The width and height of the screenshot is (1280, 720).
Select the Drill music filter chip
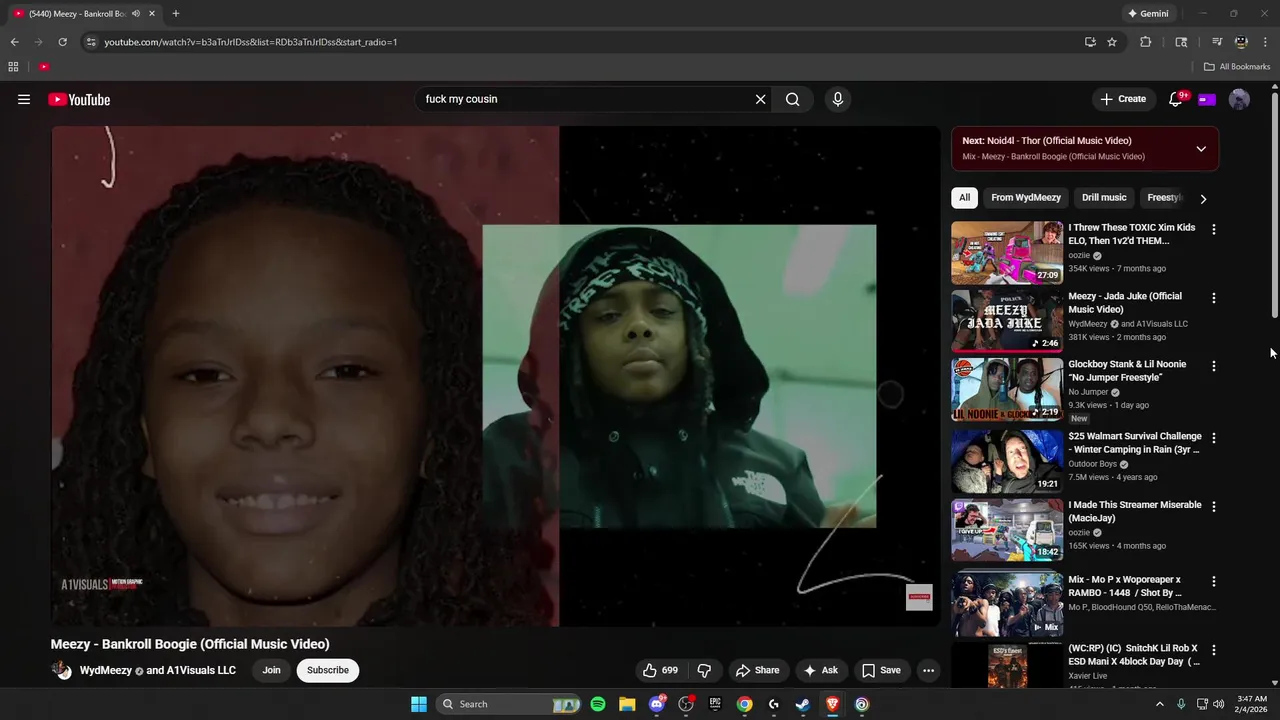pyautogui.click(x=1104, y=198)
